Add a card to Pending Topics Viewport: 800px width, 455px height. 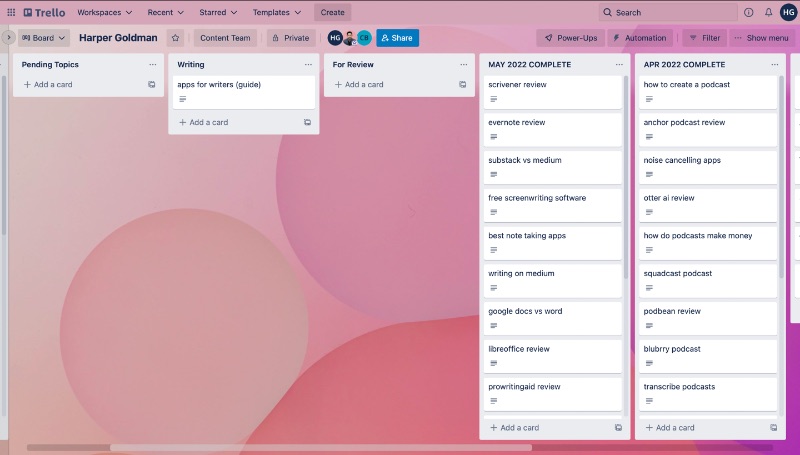pyautogui.click(x=48, y=85)
